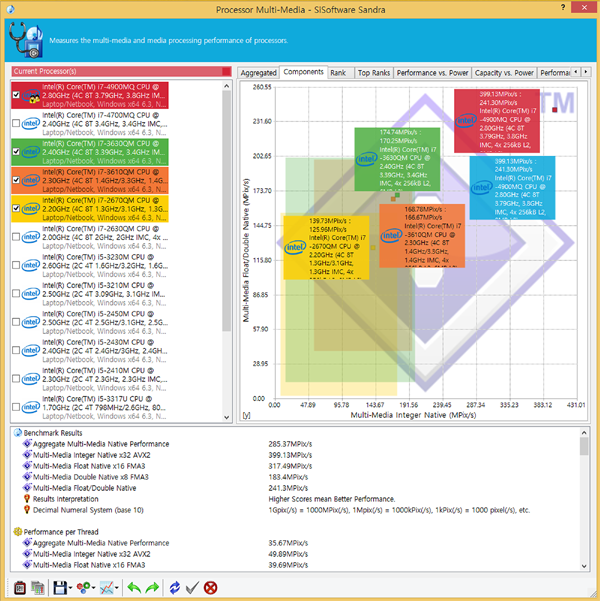Check the Core i5-2450M processor checkbox
Screen dimensions: 600x601
[x=16, y=322]
